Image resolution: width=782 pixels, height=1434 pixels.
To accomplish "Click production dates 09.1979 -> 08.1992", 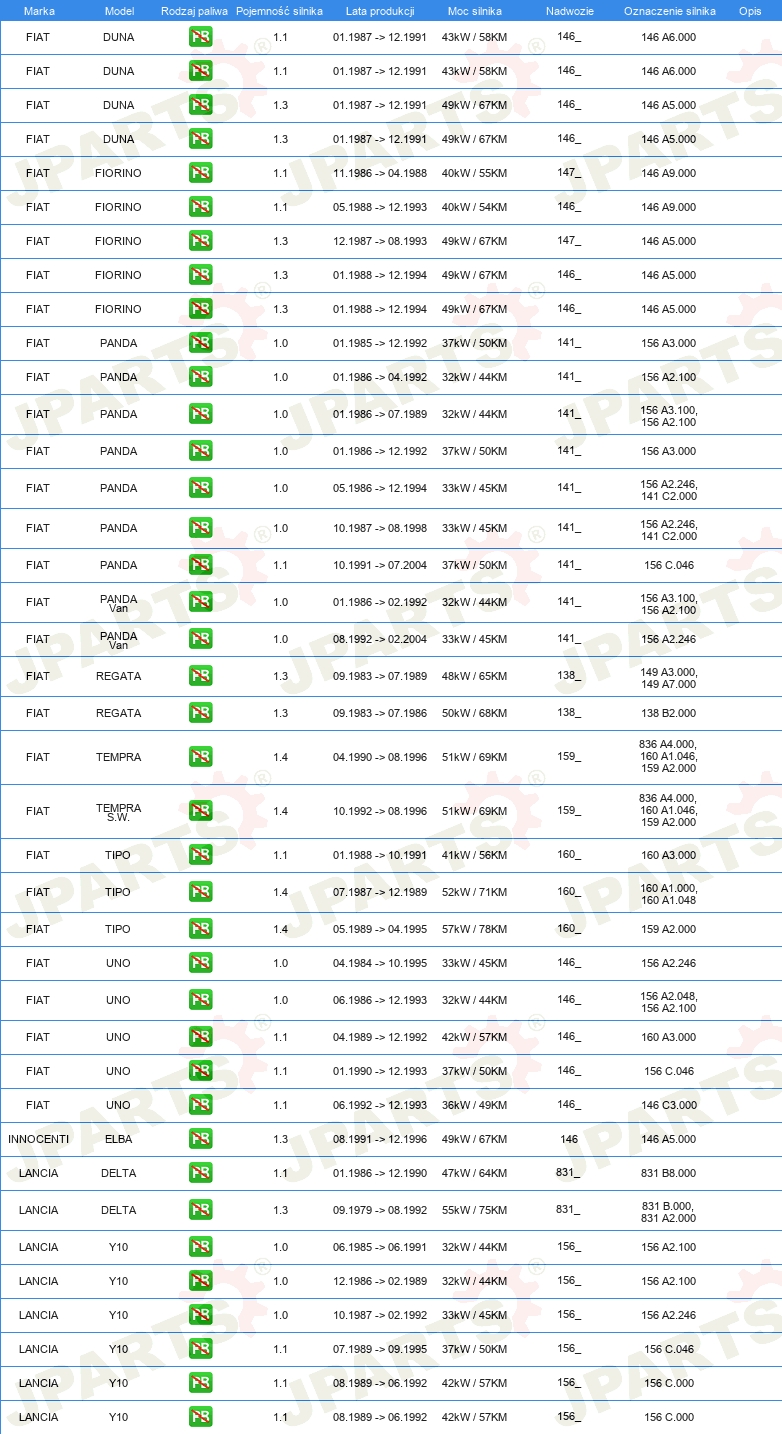I will point(380,1210).
